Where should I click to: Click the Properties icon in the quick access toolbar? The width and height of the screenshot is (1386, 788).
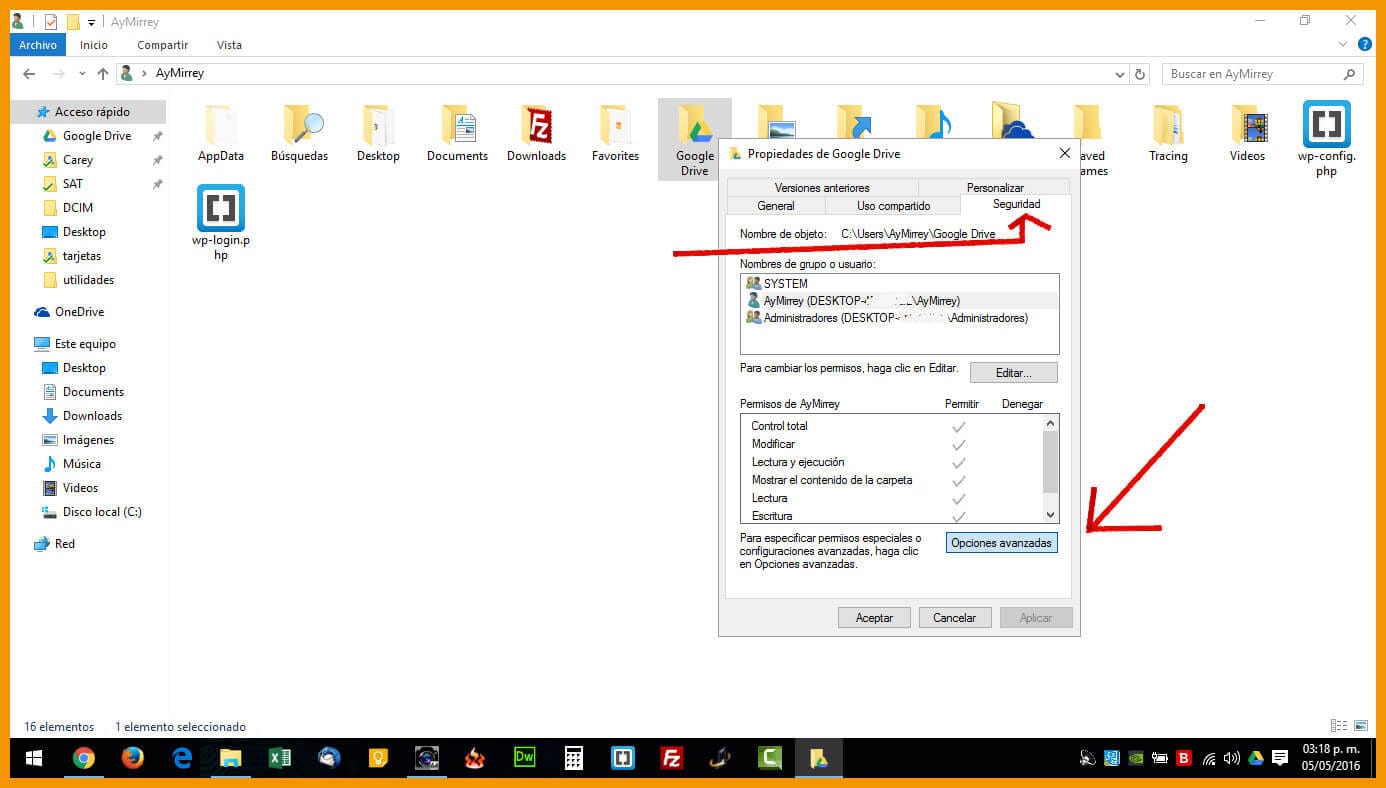click(x=51, y=21)
